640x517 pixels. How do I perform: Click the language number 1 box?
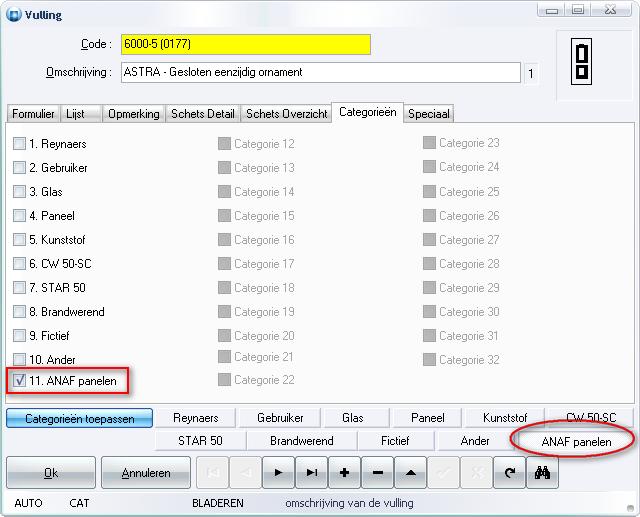(x=531, y=73)
